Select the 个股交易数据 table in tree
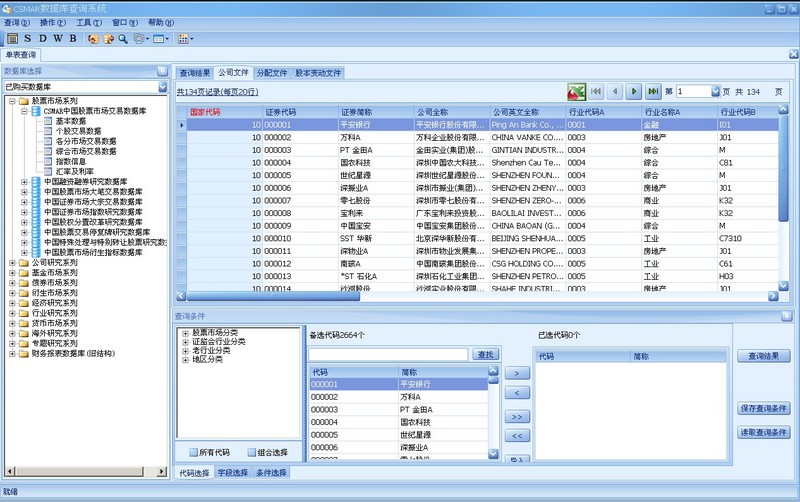Viewport: 800px width, 502px height. [x=78, y=131]
